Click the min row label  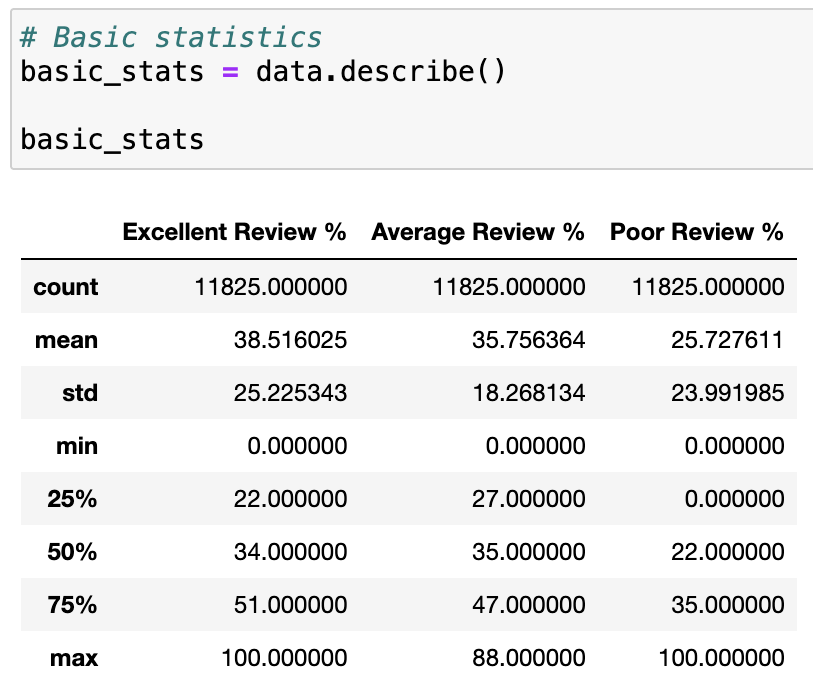click(x=77, y=446)
